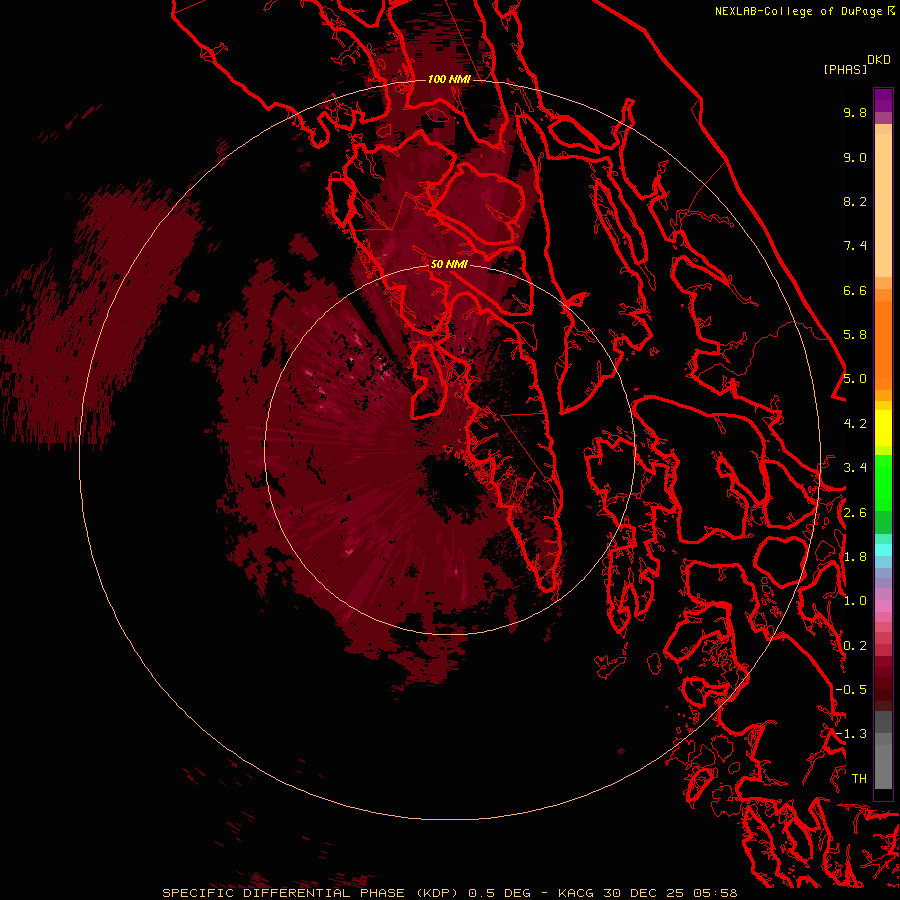Click the -1.3 legend value
900x900 pixels.
pos(851,734)
